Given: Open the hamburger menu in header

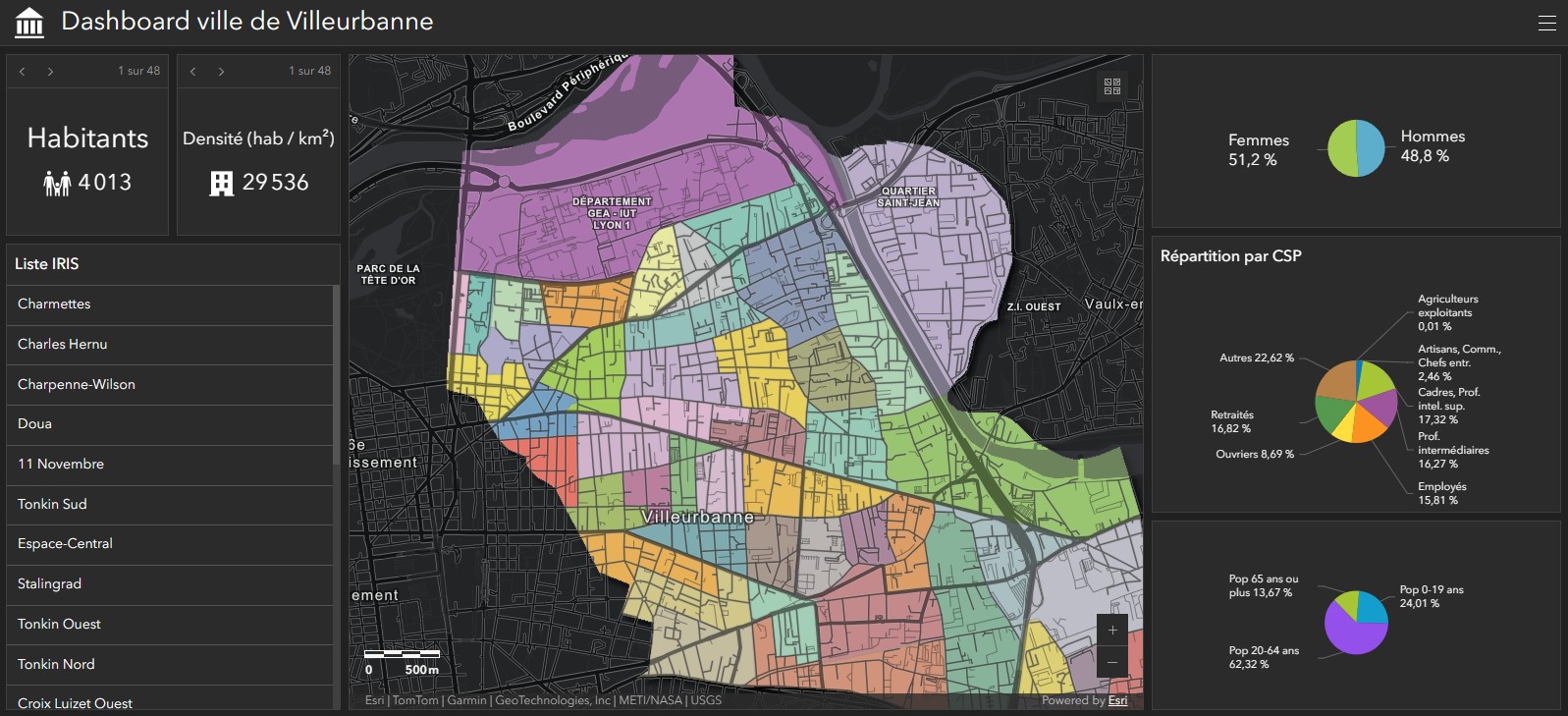Looking at the screenshot, I should [x=1546, y=23].
